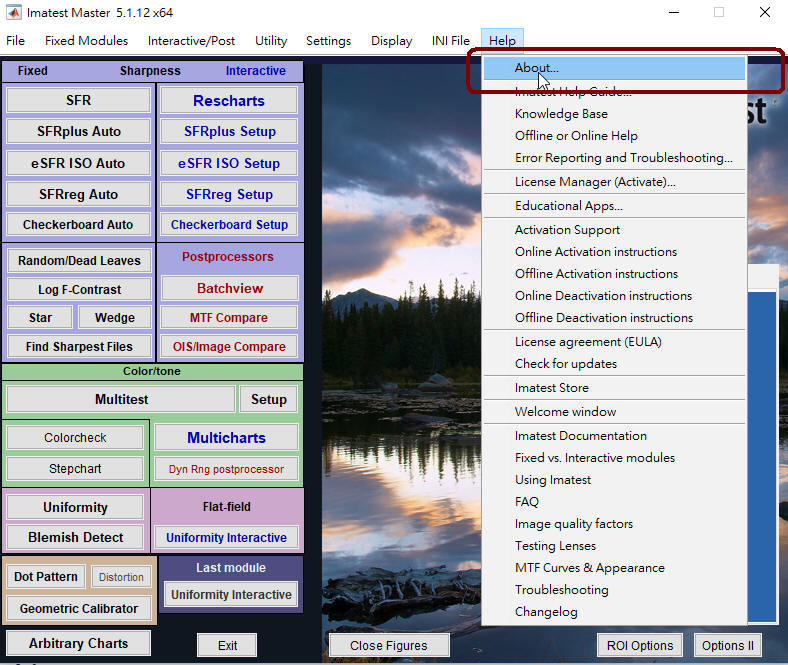Open SFRreg Setup
This screenshot has width=788, height=665.
[x=229, y=194]
